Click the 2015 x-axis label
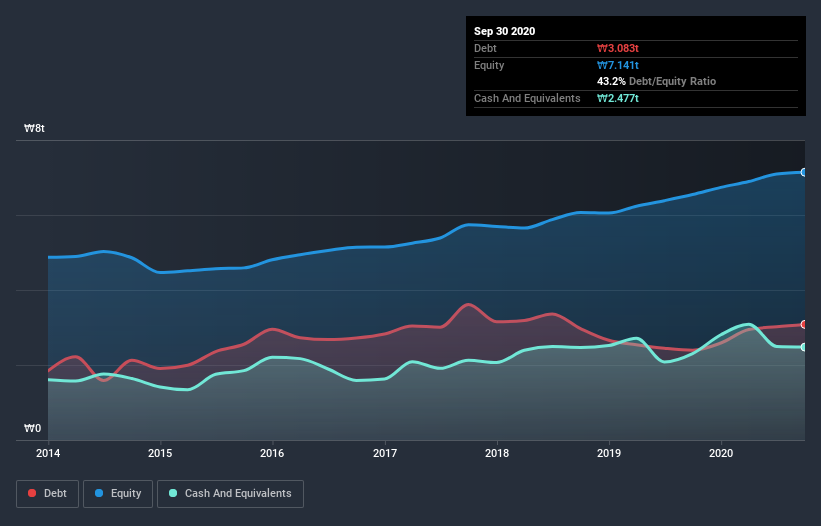The image size is (821, 526). point(160,453)
